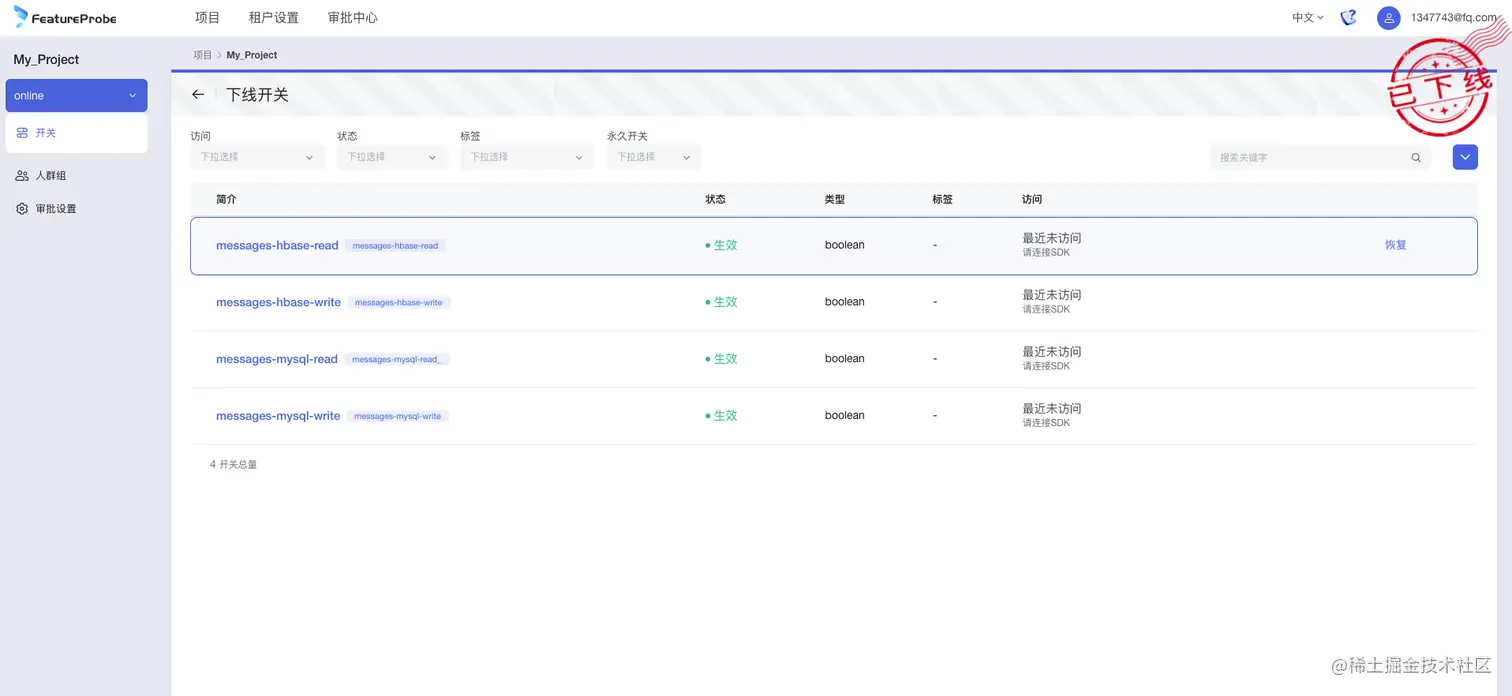Screen dimensions: 1512x696
Task: Click 请连接SDK under messages-hbase-read
Action: tap(1046, 253)
